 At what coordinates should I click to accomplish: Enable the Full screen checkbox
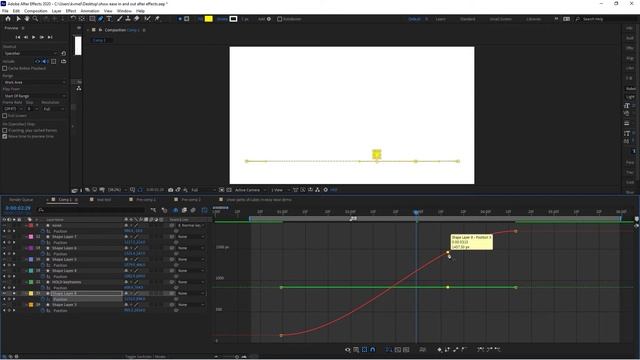point(5,116)
